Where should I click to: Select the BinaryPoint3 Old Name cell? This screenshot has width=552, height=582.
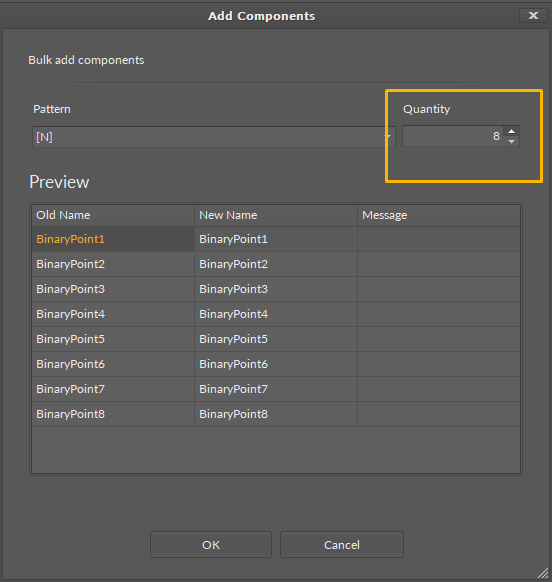tap(113, 289)
